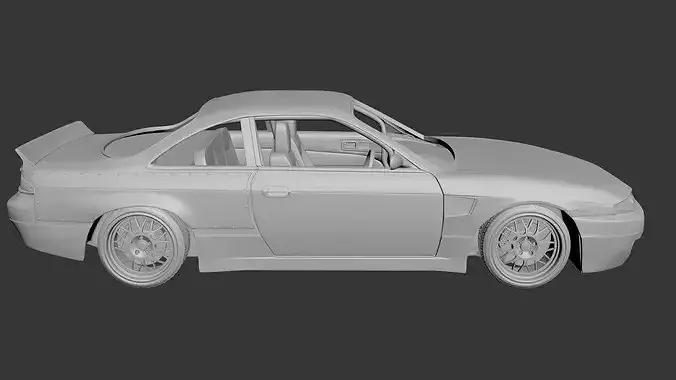Viewport: 676px width, 380px height.
Task: Click the driver door handle
Action: coord(275,192)
